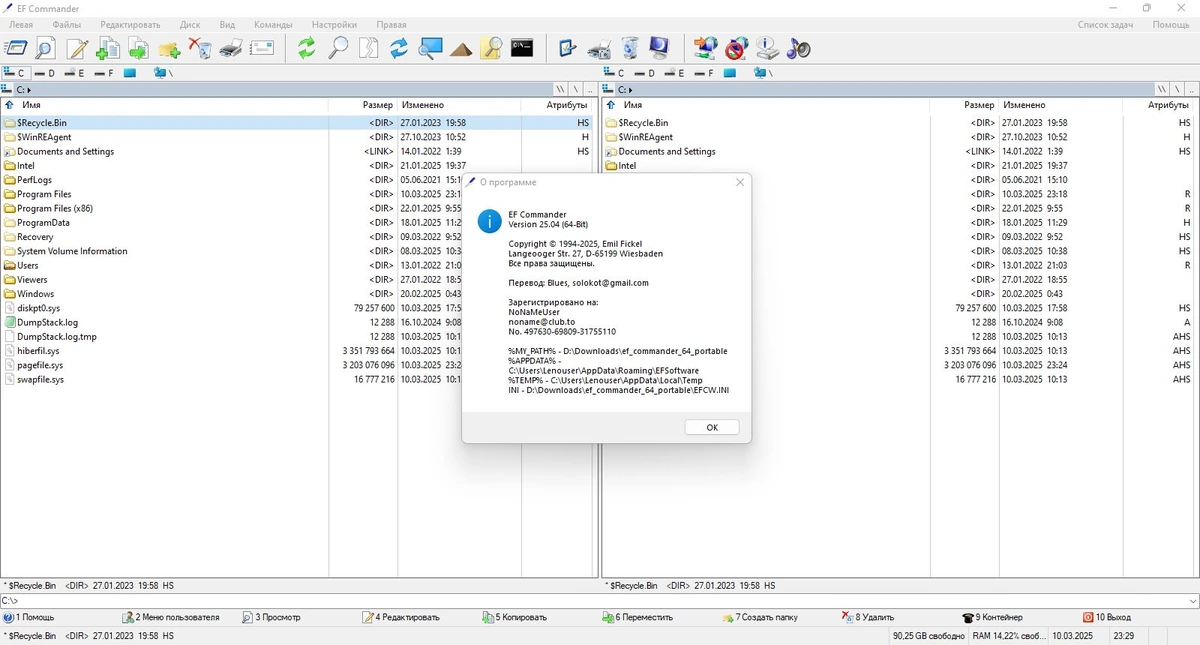Click the Move files green-arrow toolbar icon

tap(138, 47)
